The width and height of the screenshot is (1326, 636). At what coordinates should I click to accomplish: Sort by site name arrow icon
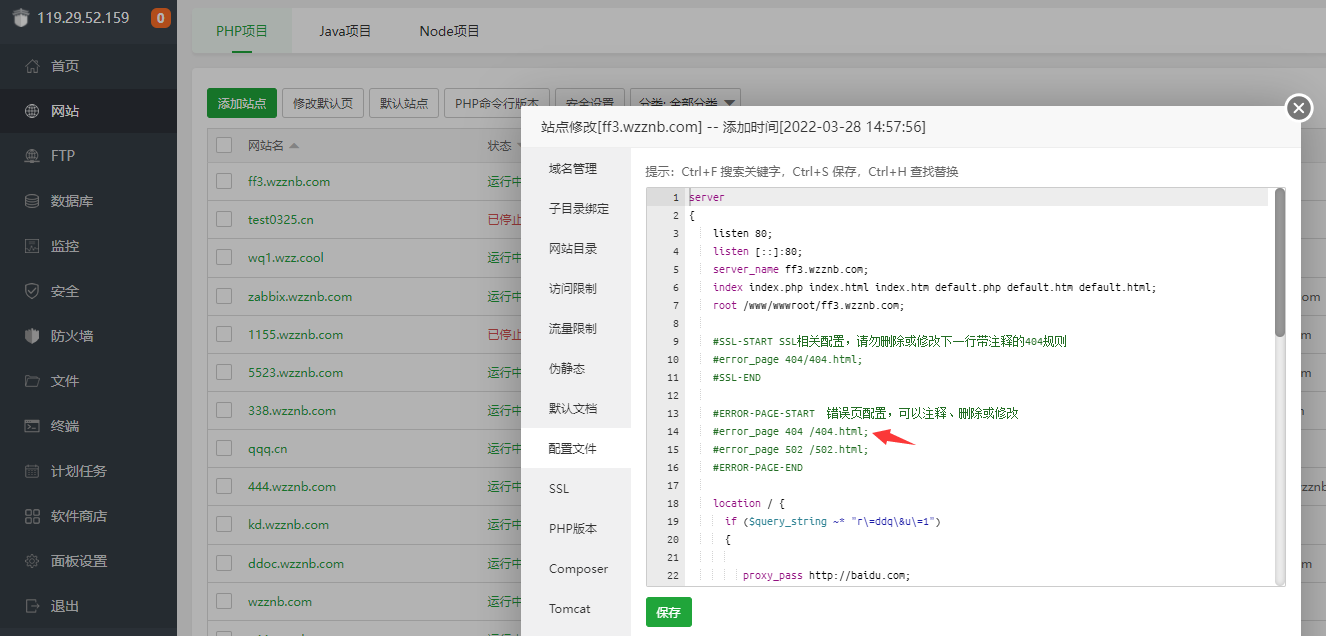tap(294, 146)
